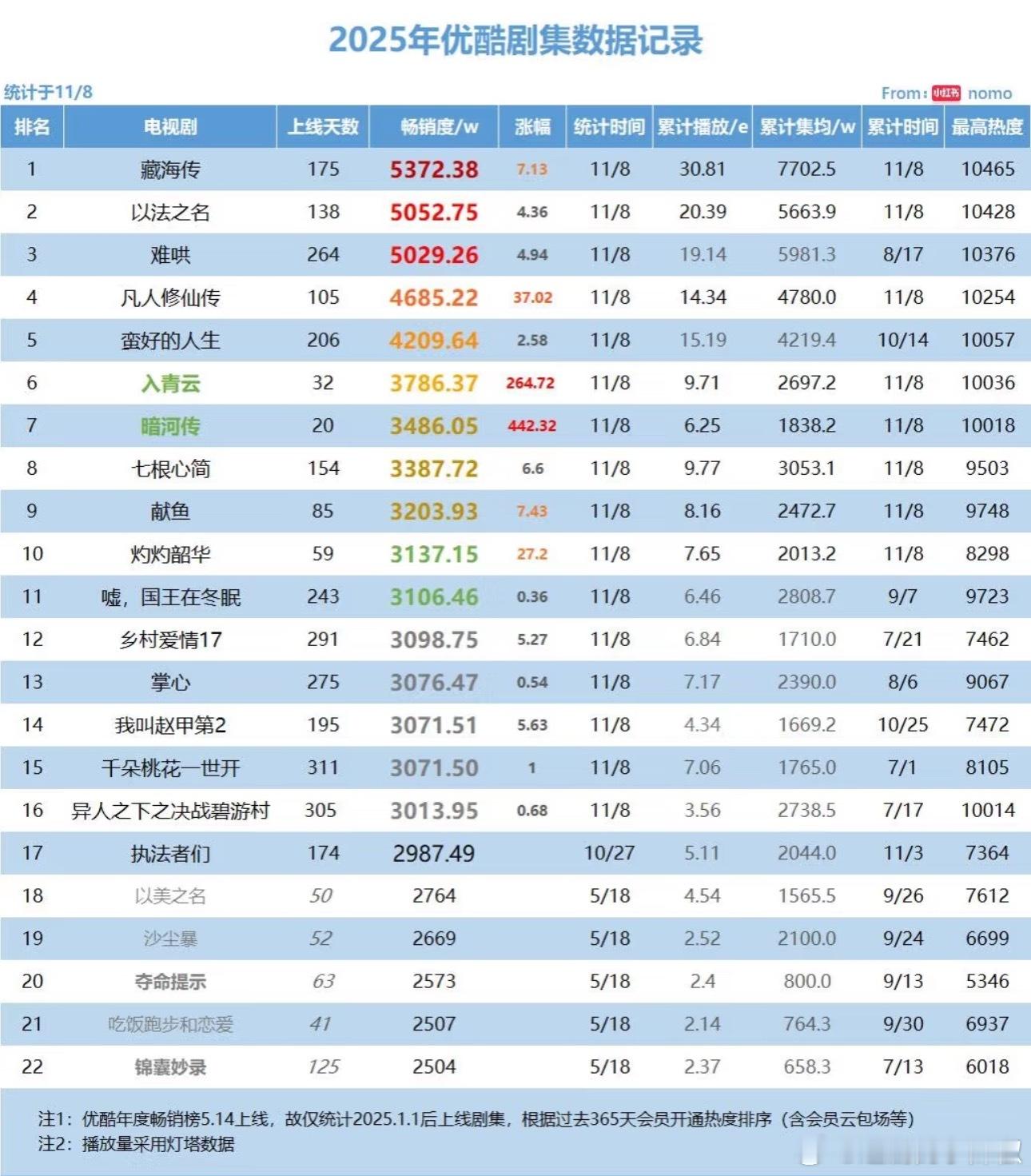The height and width of the screenshot is (1176, 1031).
Task: Select the drama name 锦囊妙录
Action: click(170, 1067)
